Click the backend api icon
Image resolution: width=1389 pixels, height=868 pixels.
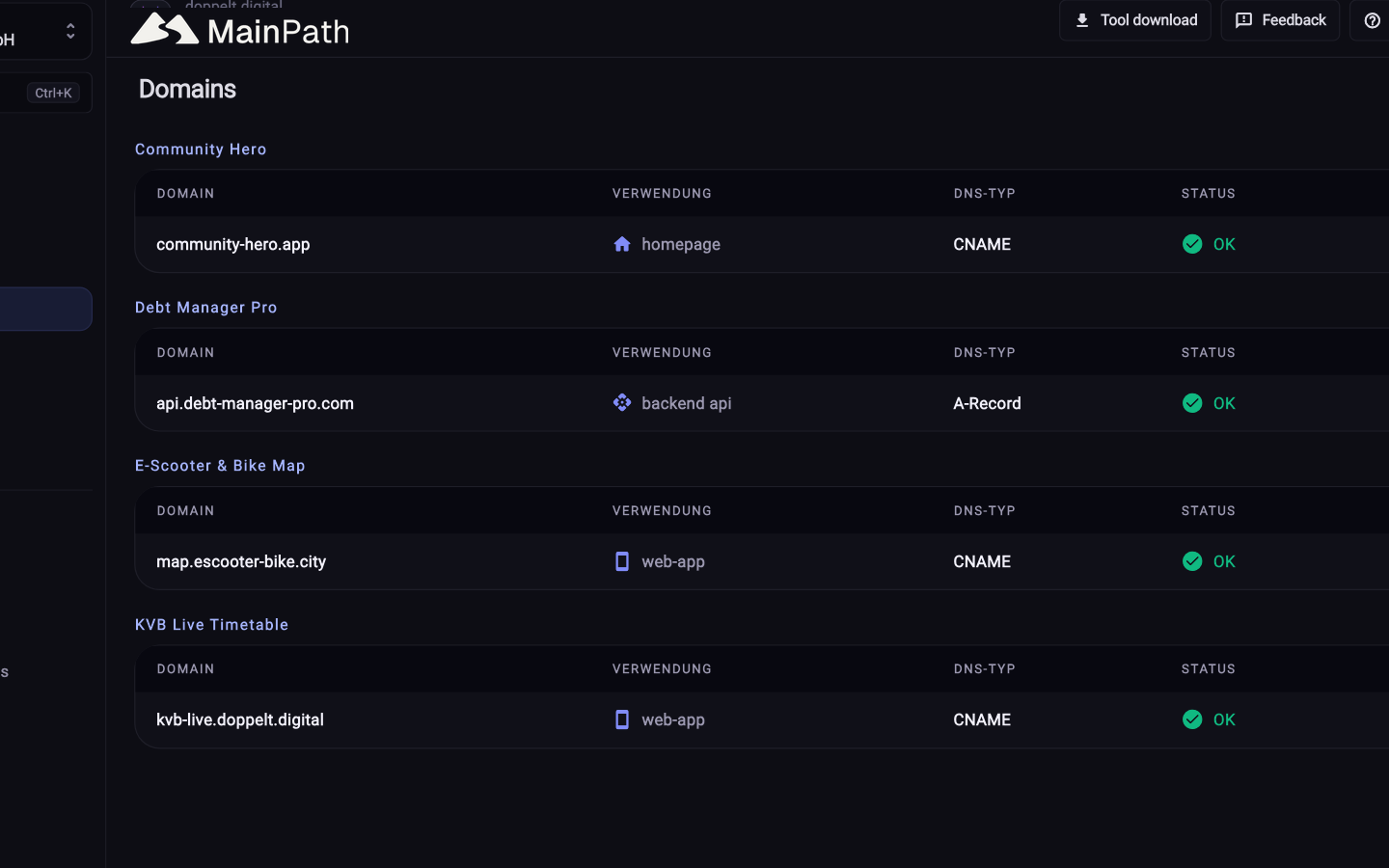(x=622, y=402)
